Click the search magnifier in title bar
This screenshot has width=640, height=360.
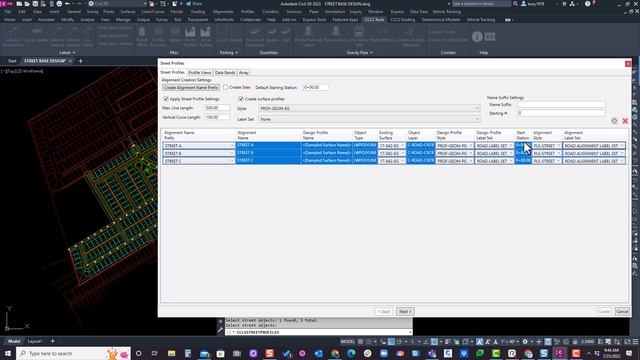[x=516, y=4]
